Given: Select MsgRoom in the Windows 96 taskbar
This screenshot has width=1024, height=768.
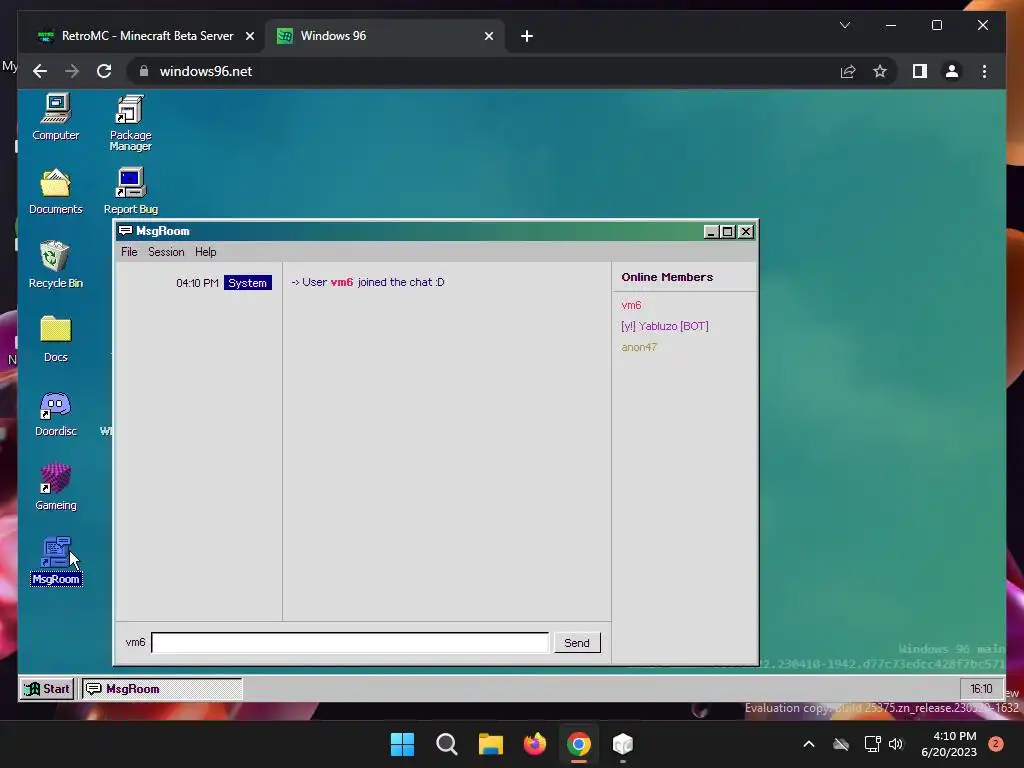Looking at the screenshot, I should click(161, 688).
